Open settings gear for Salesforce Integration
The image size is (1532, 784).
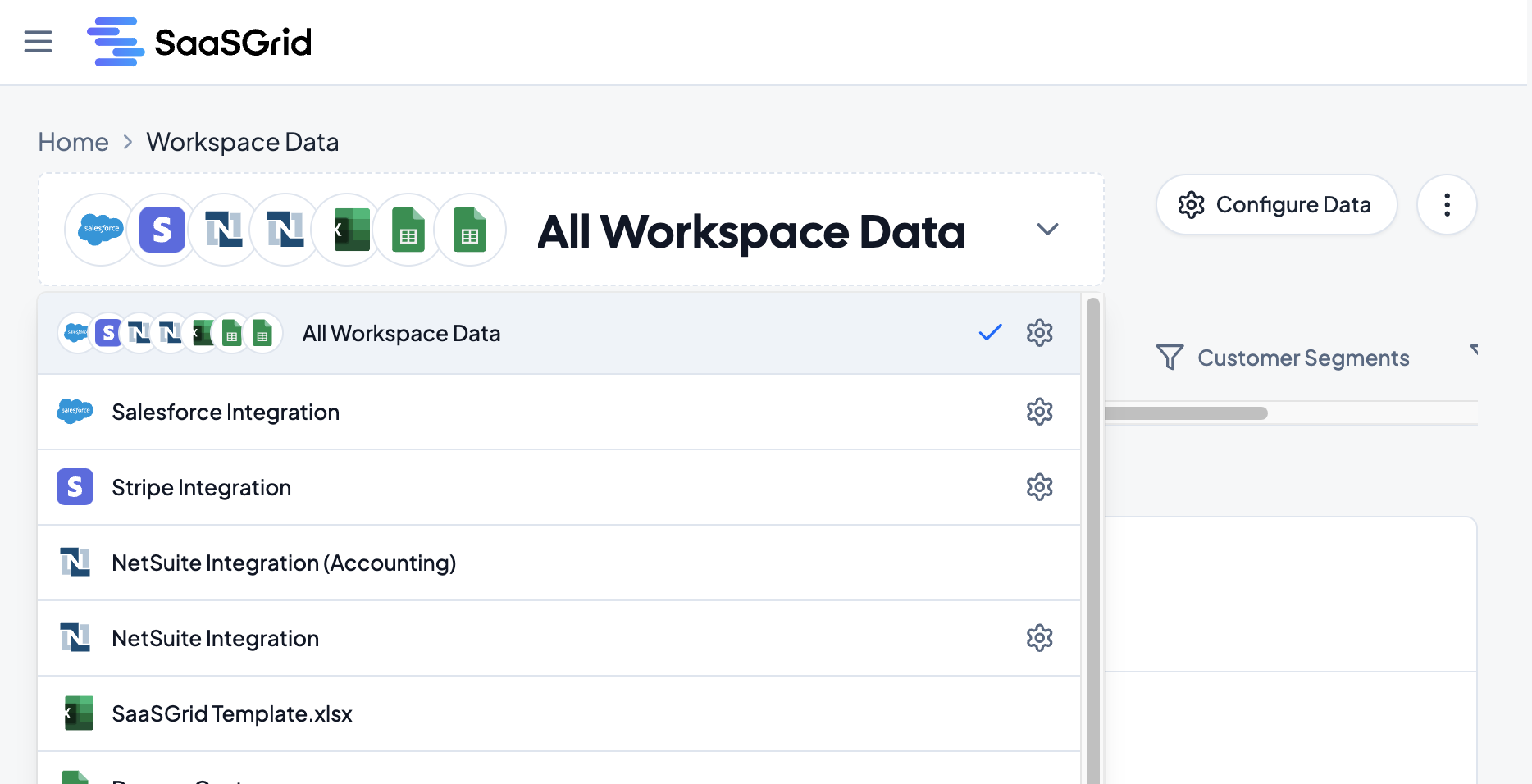[x=1039, y=412]
